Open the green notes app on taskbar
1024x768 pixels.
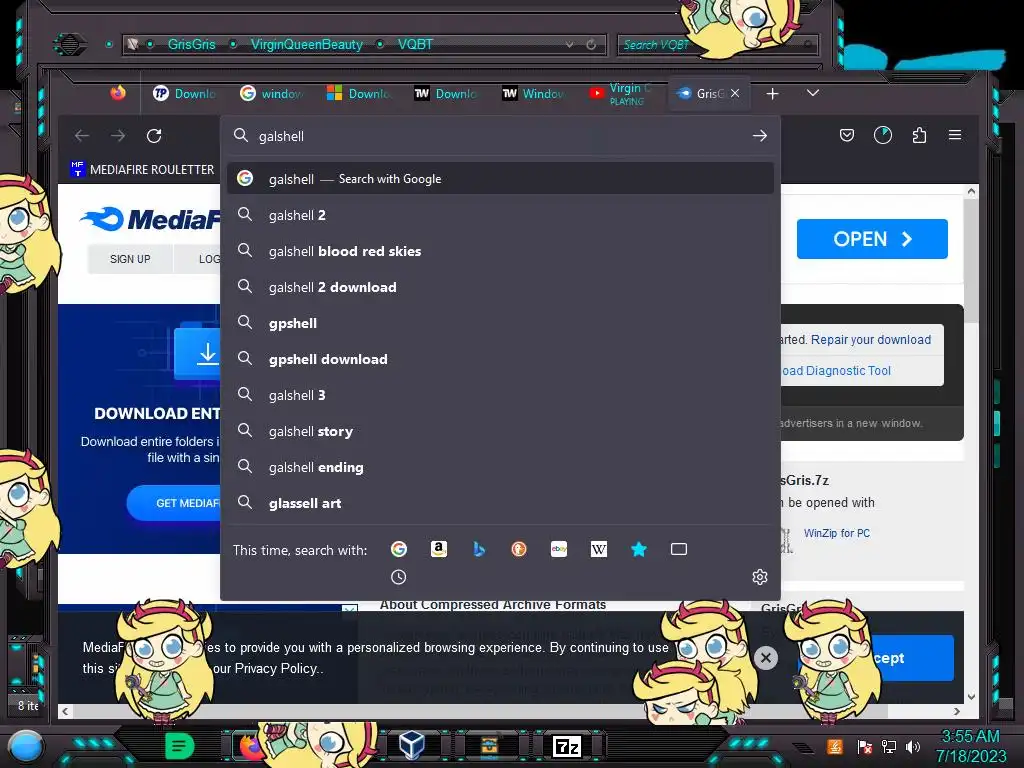(x=179, y=746)
